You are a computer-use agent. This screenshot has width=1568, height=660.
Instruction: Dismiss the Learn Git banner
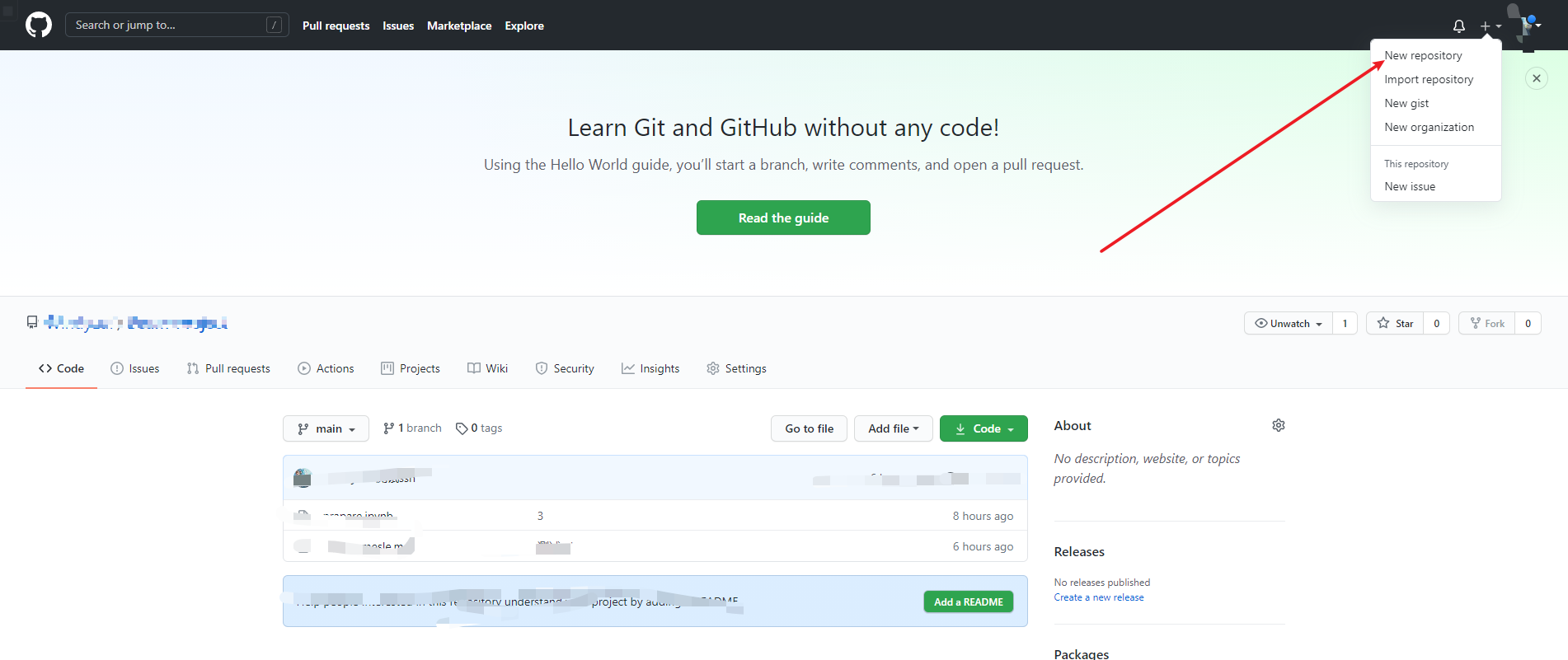(1537, 78)
